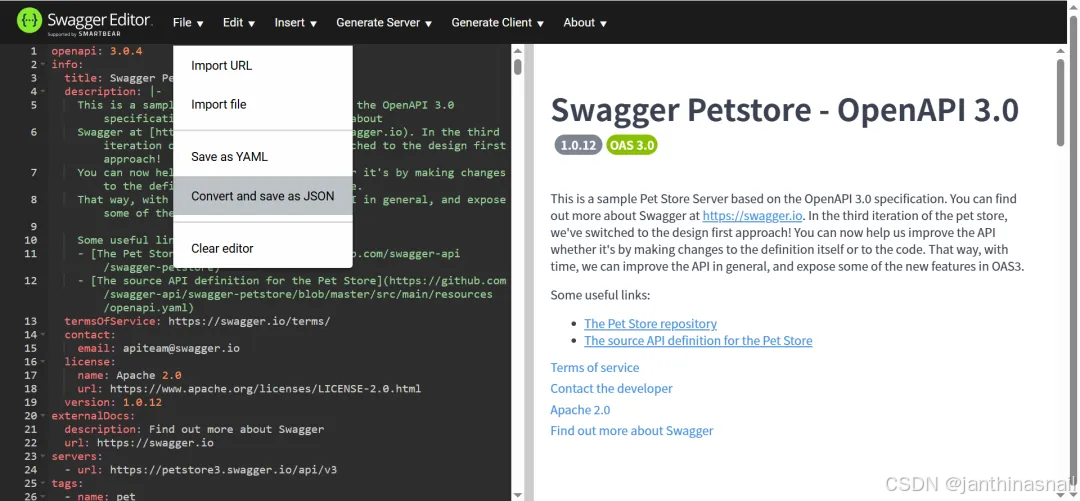Collapse the license block at line 16
Screen dimensions: 1080x501
click(43, 362)
